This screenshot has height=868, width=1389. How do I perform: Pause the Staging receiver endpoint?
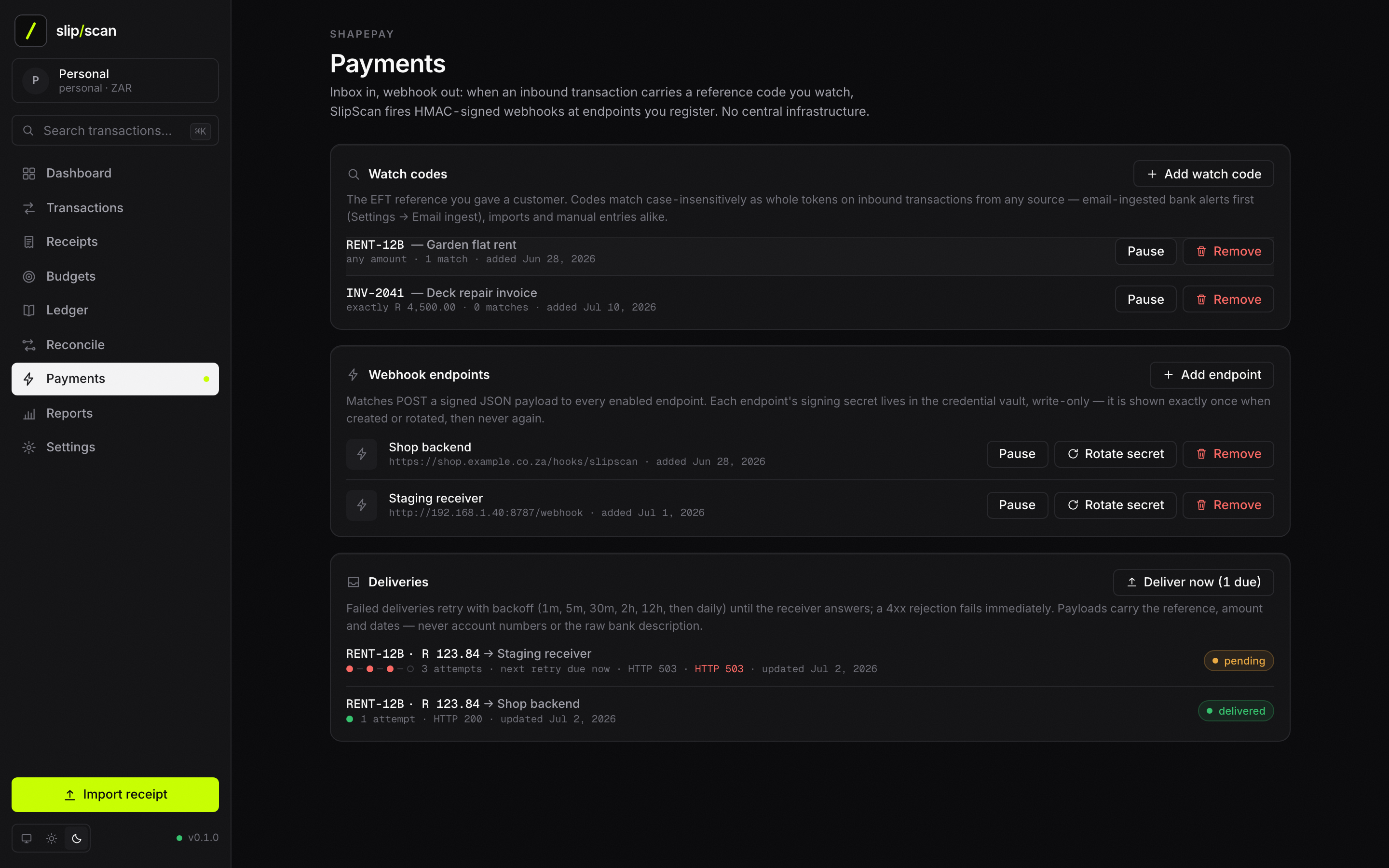click(x=1017, y=505)
